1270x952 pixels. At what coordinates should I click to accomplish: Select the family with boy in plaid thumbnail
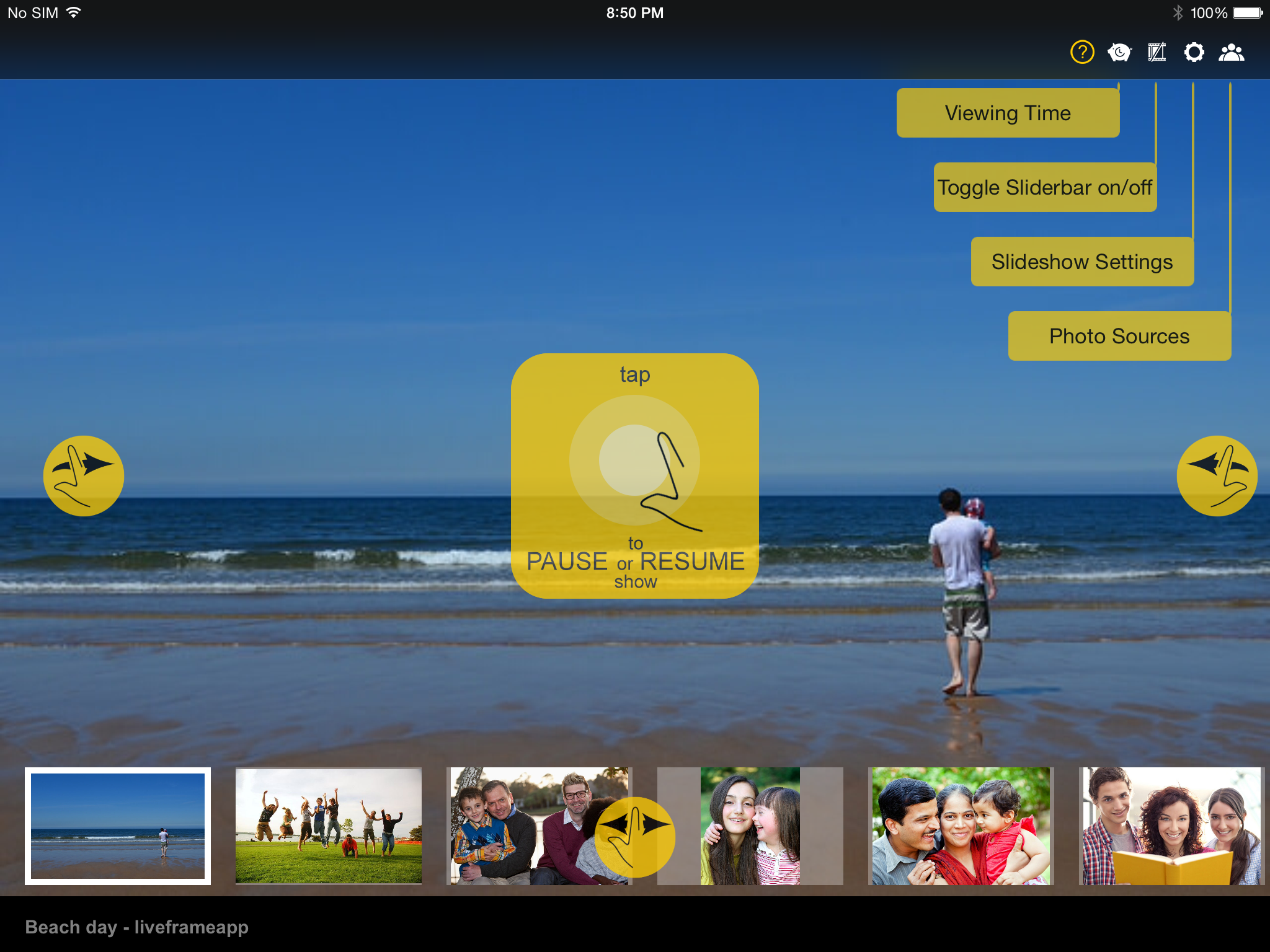point(540,826)
